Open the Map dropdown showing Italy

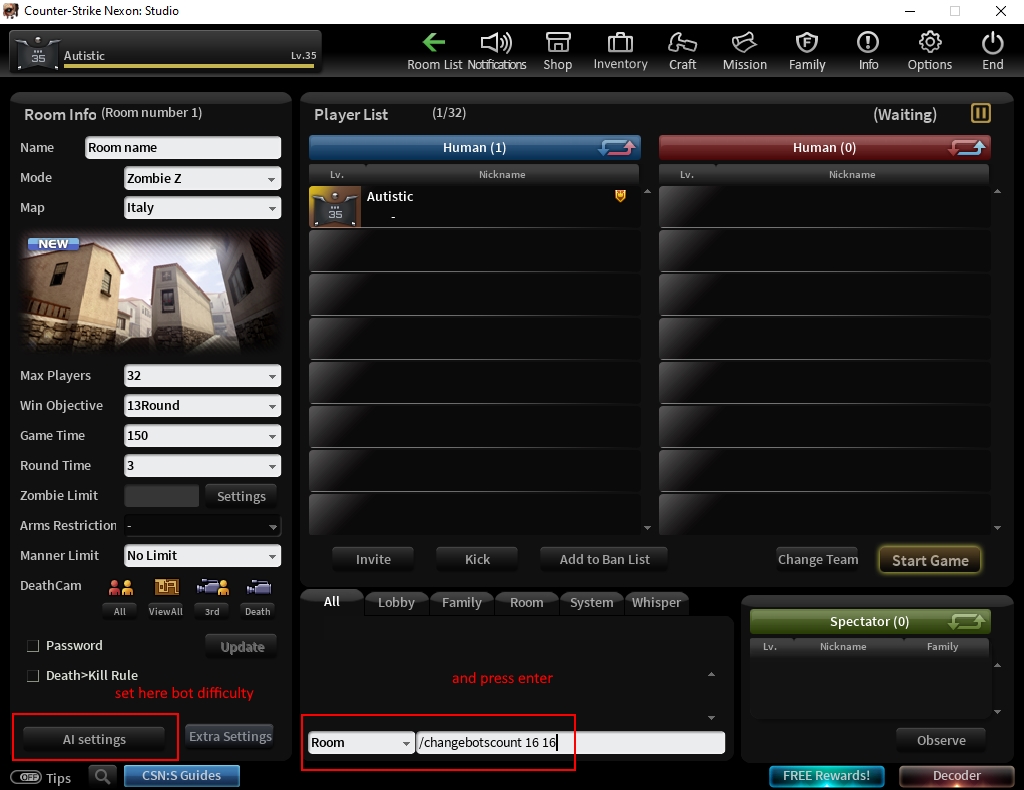(x=202, y=208)
